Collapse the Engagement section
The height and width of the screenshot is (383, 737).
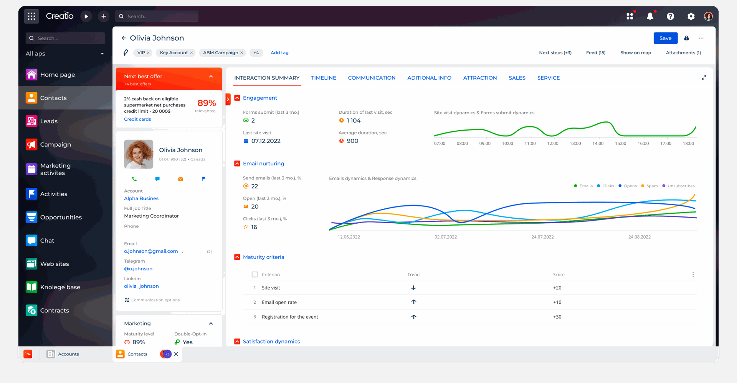(x=237, y=98)
